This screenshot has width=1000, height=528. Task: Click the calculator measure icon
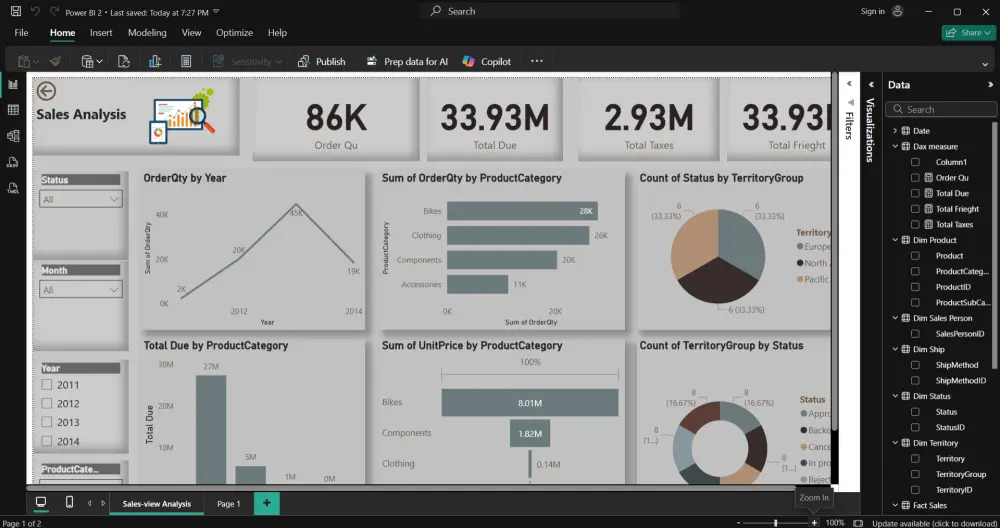click(x=186, y=61)
